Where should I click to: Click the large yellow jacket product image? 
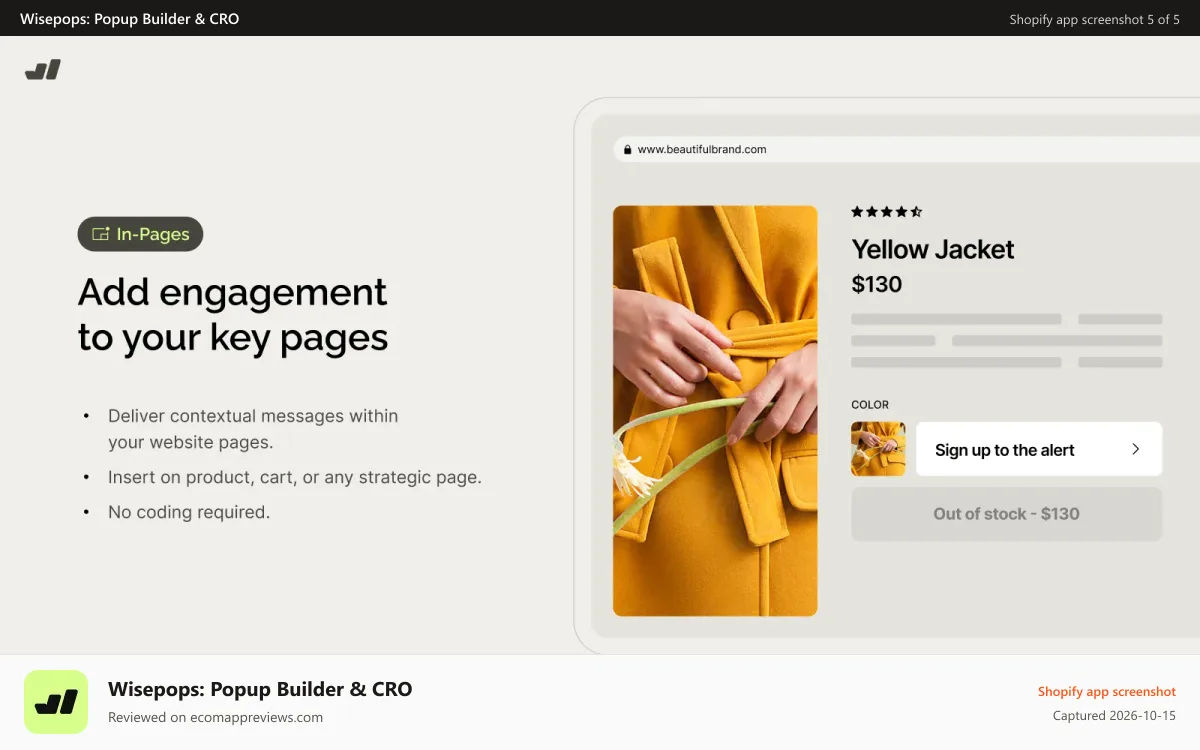715,411
